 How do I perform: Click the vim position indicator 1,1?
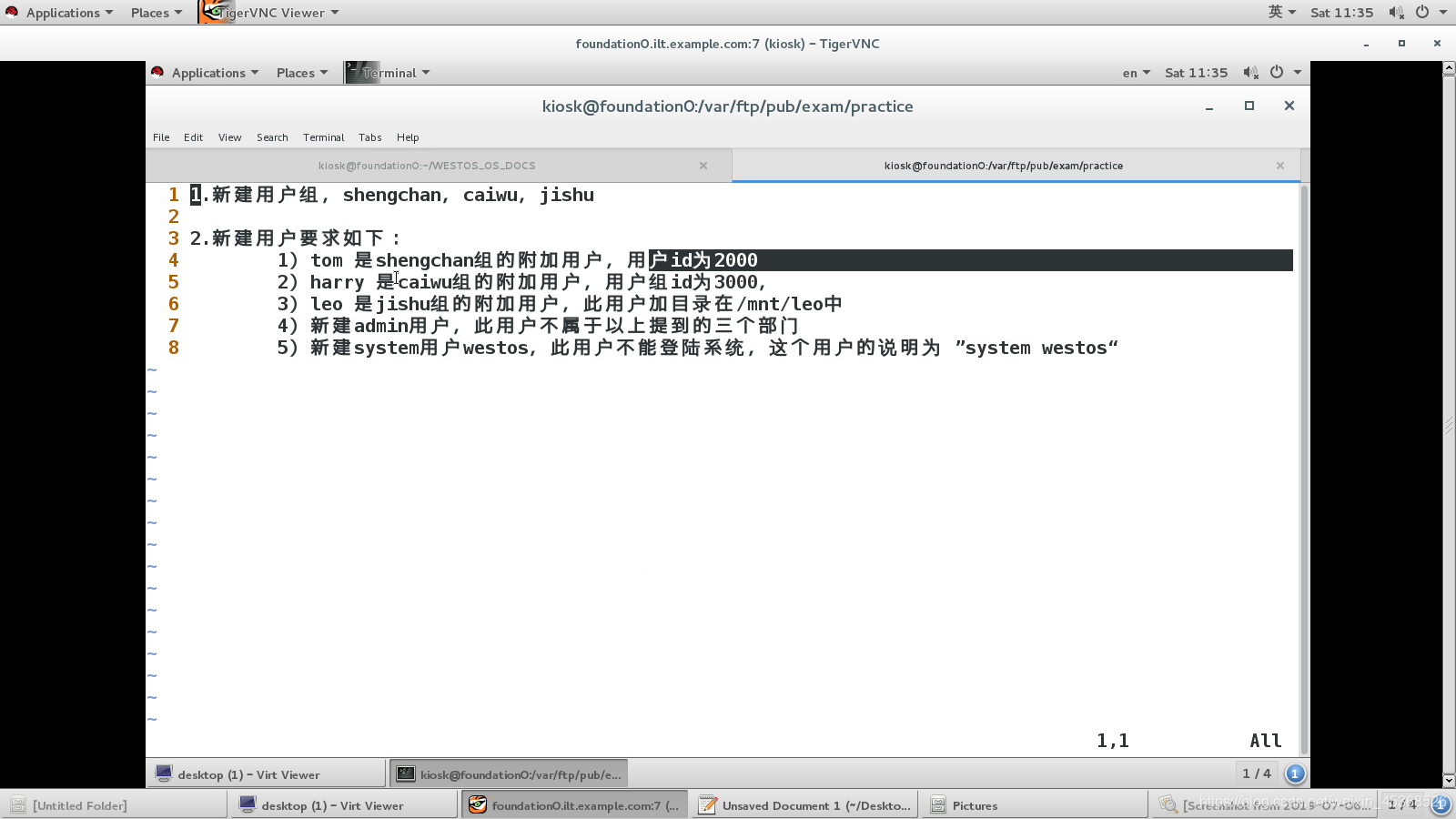[x=1113, y=741]
